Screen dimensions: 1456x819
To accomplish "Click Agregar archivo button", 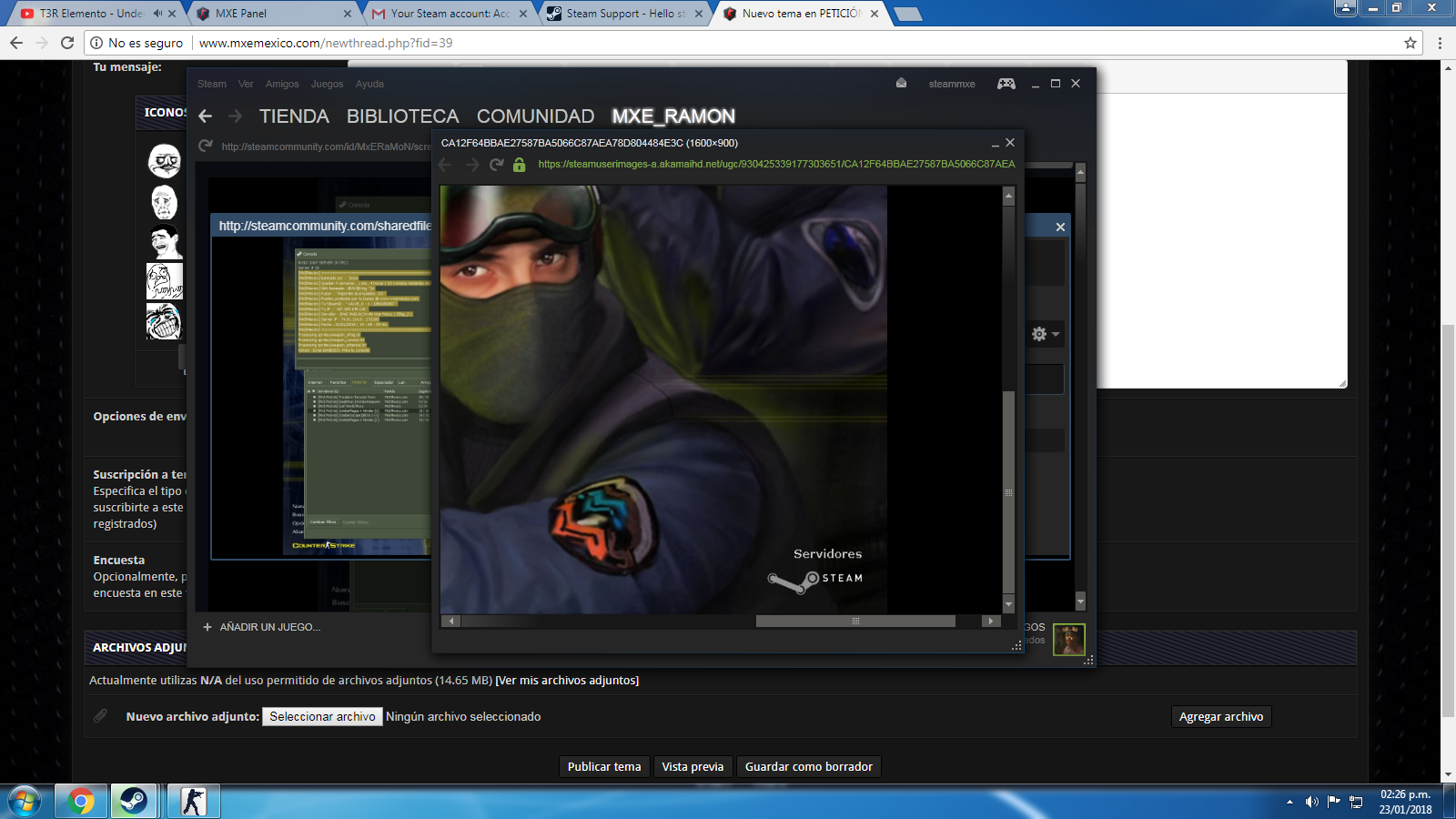I will (x=1221, y=717).
